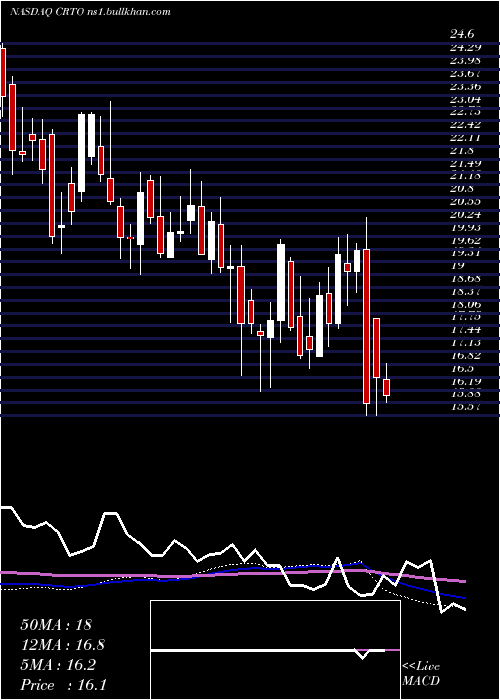This screenshot has width=500, height=700.
Task: Click the <<Live MACD label
Action: pyautogui.click(x=421, y=674)
